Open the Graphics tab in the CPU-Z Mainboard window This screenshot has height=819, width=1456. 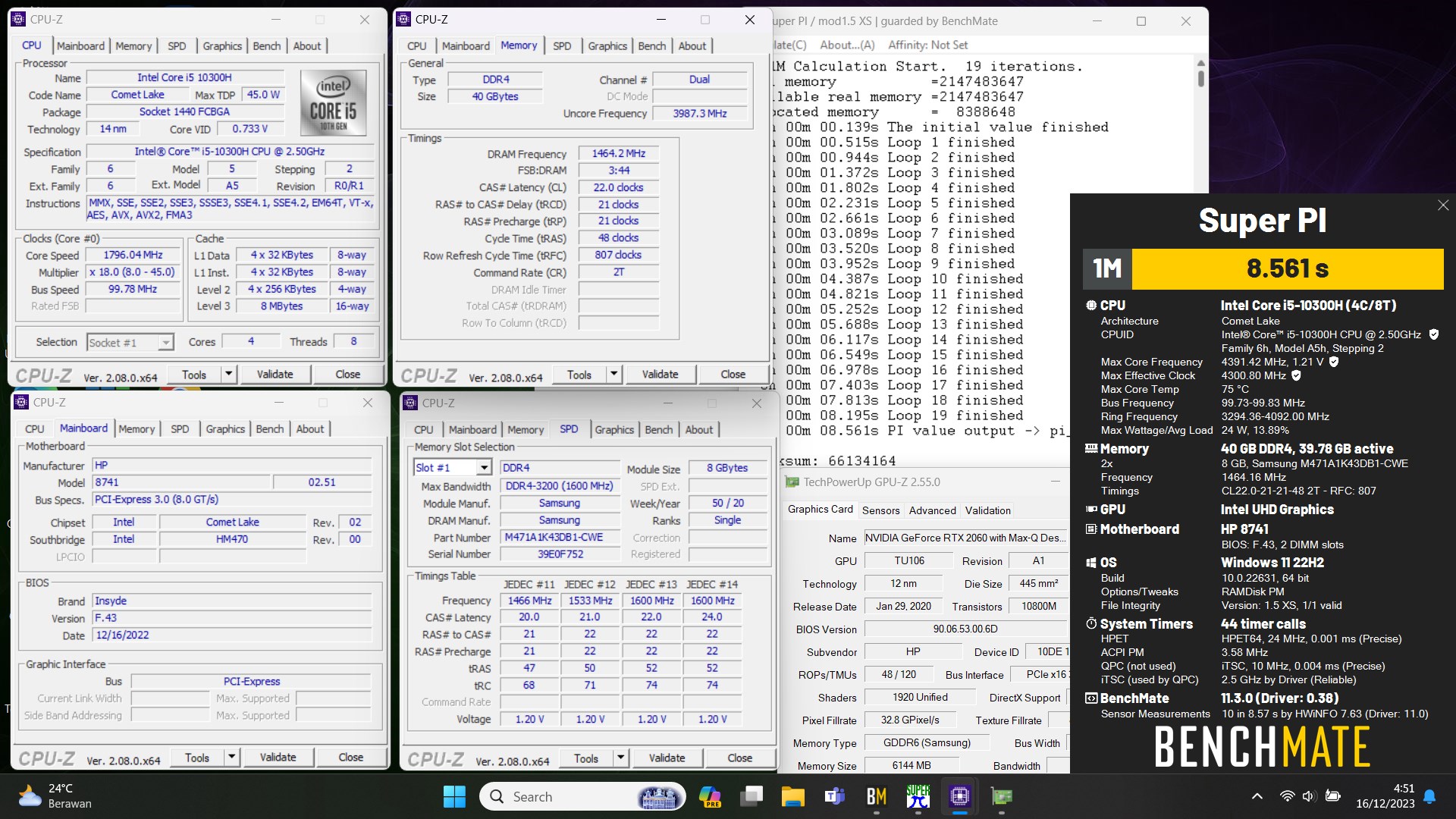point(225,428)
